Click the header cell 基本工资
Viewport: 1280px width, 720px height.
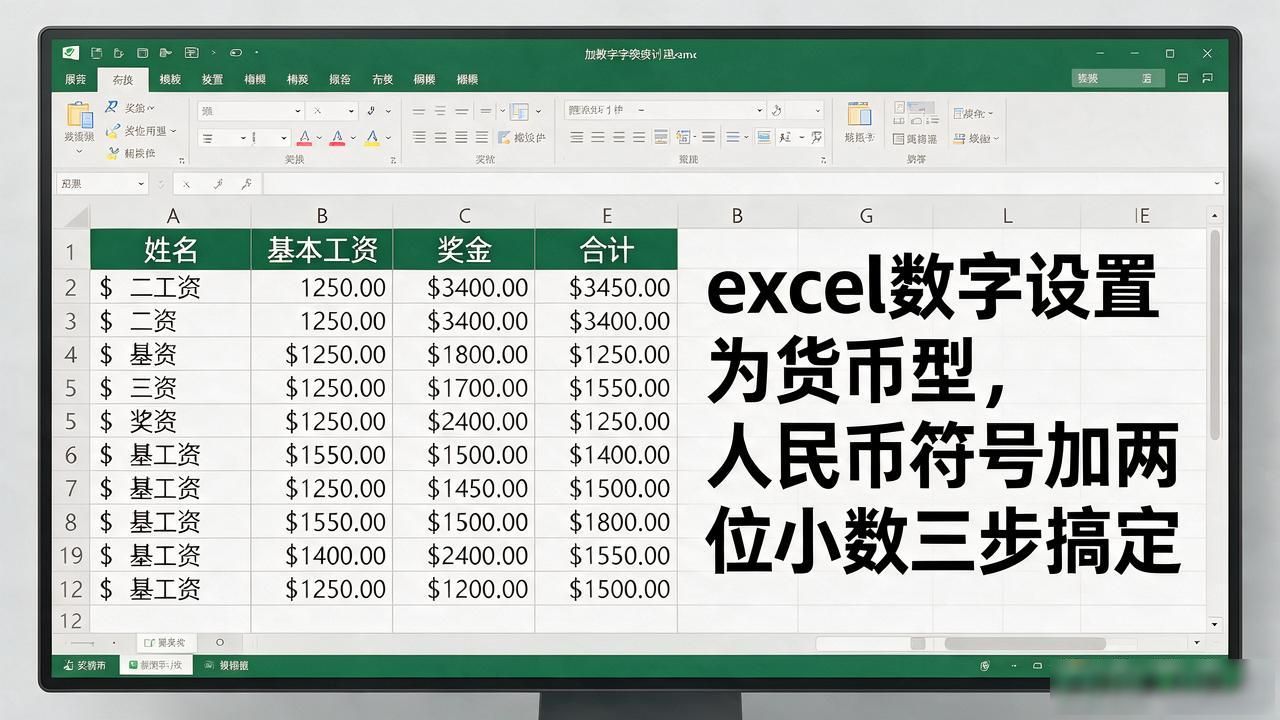coord(322,250)
